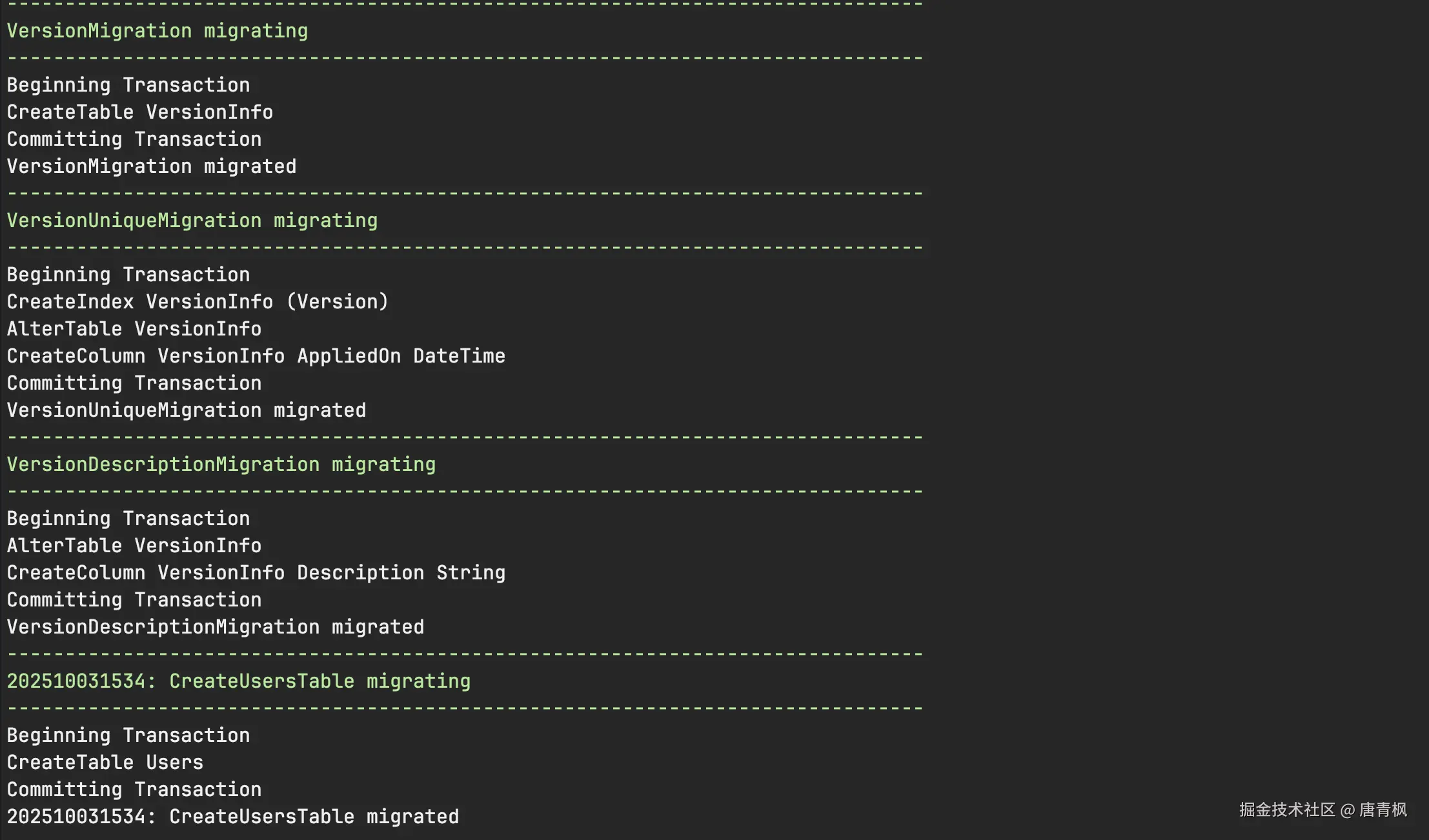Click the "CreateIndex VersionInfo (Version)" line

[x=197, y=302]
